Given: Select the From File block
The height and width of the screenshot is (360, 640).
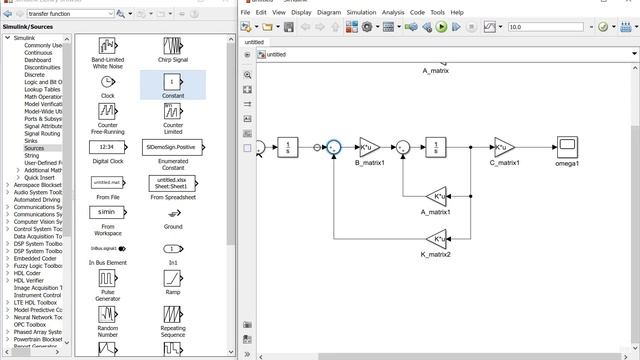Looking at the screenshot, I should (x=108, y=182).
